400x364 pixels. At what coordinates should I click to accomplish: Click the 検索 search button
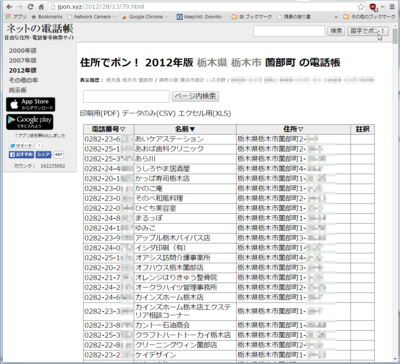[336, 31]
